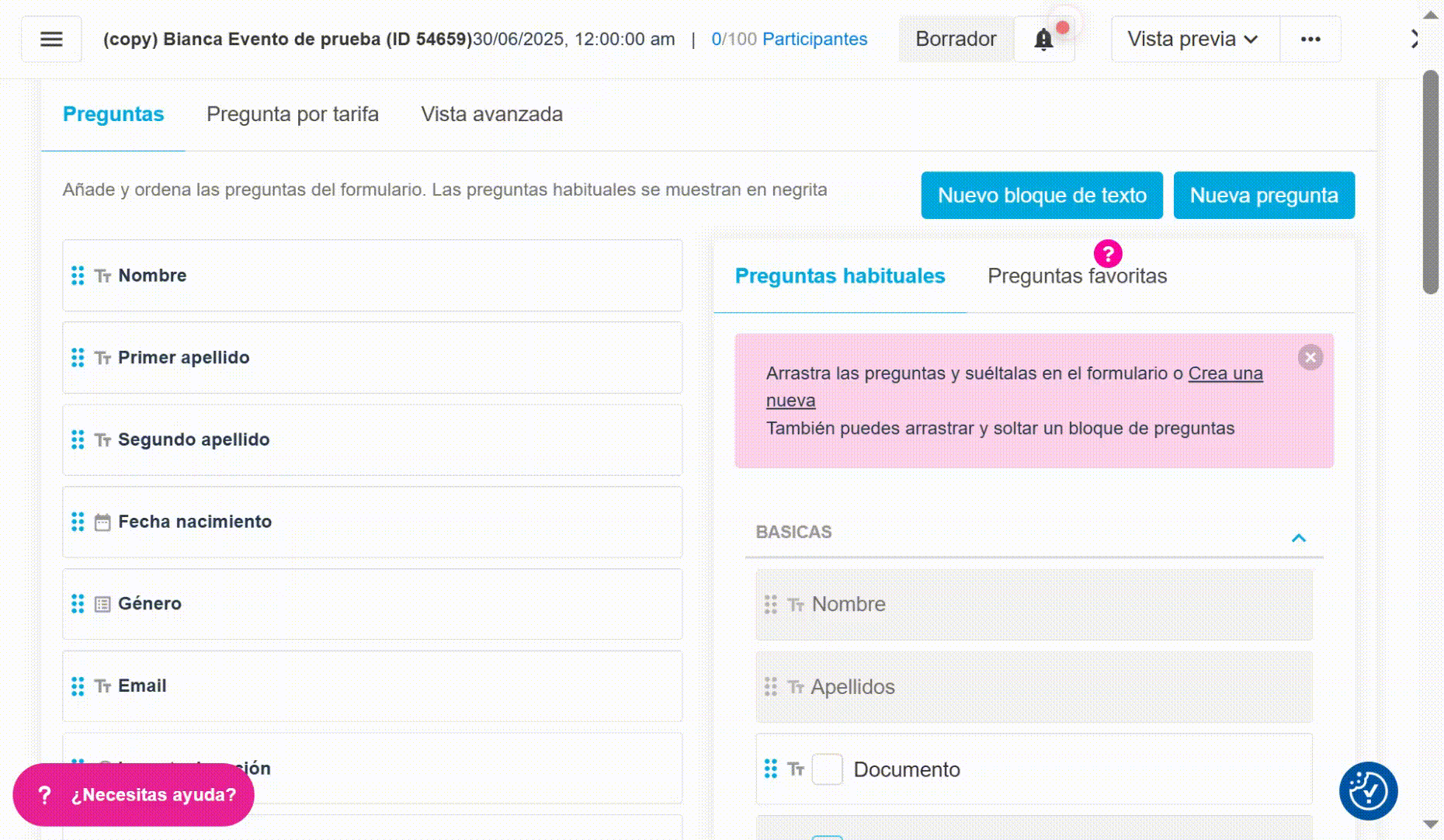Image resolution: width=1444 pixels, height=840 pixels.
Task: Click the BASICAS section heading
Action: click(x=793, y=532)
